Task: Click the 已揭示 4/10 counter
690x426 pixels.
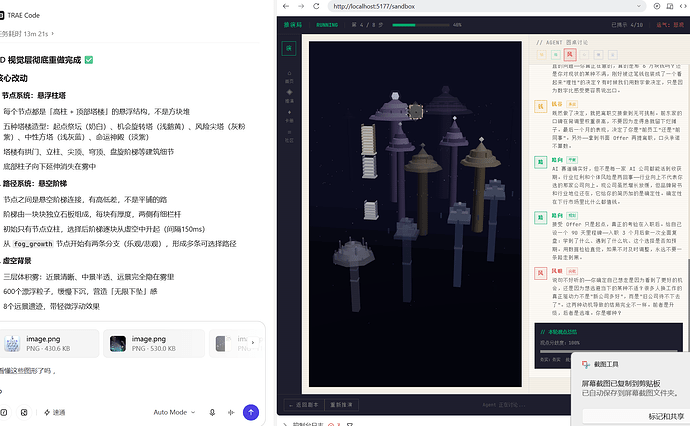Action: point(627,25)
